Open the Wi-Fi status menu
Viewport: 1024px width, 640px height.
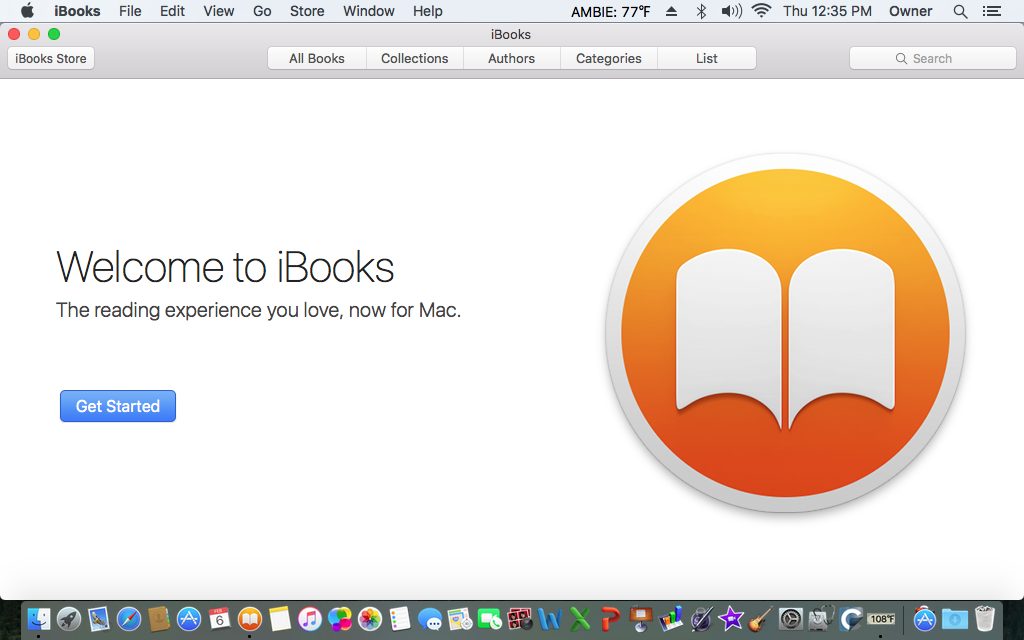(x=761, y=11)
